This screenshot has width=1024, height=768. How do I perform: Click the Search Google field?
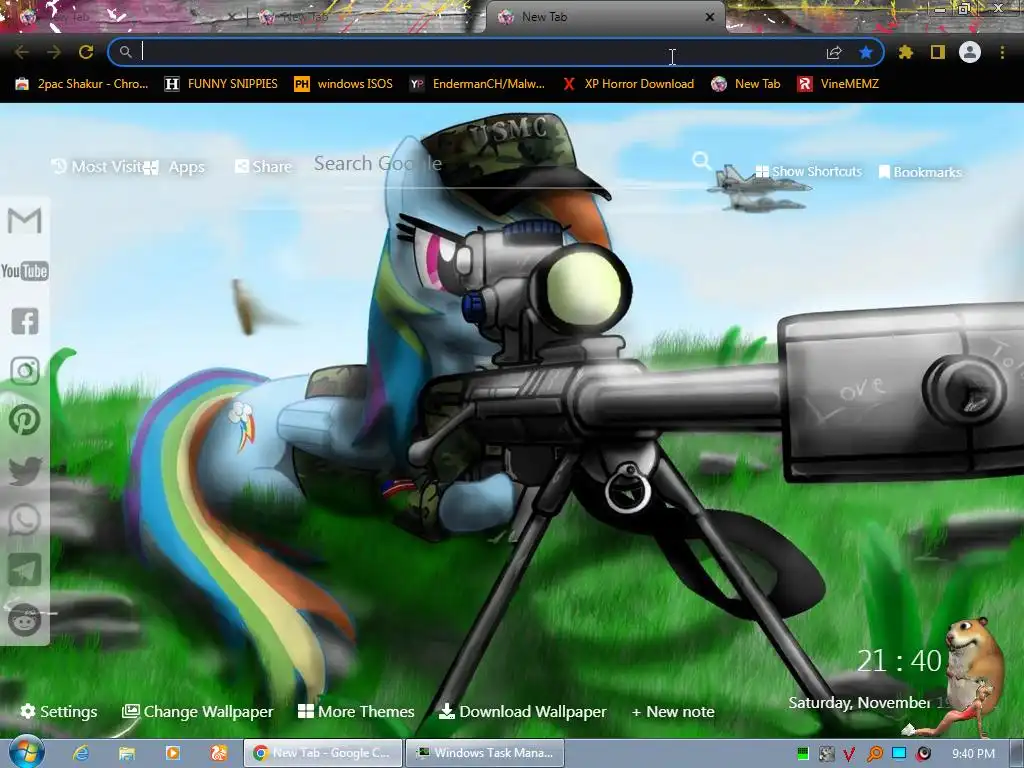tap(500, 163)
